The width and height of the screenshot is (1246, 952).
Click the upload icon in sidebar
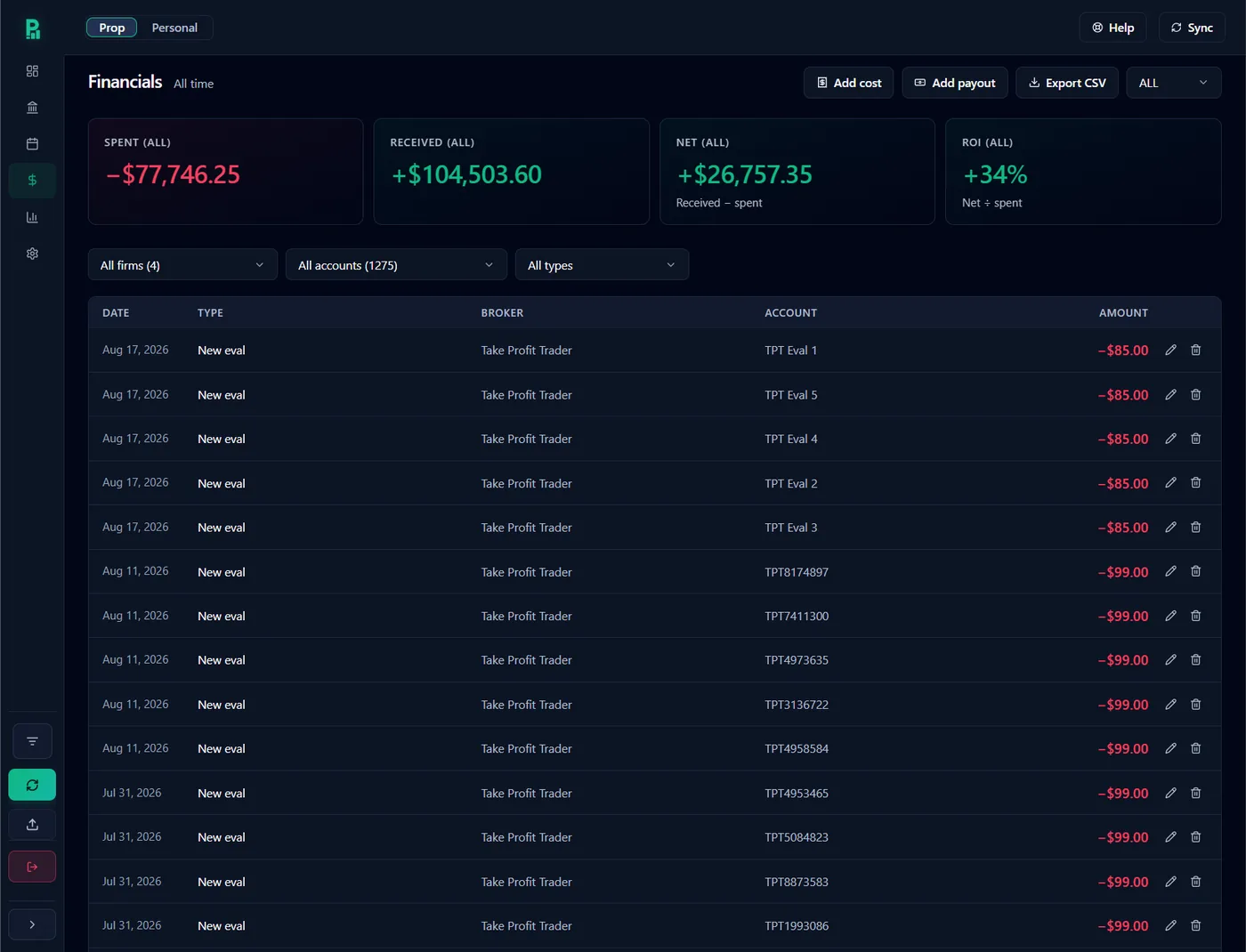[x=32, y=825]
